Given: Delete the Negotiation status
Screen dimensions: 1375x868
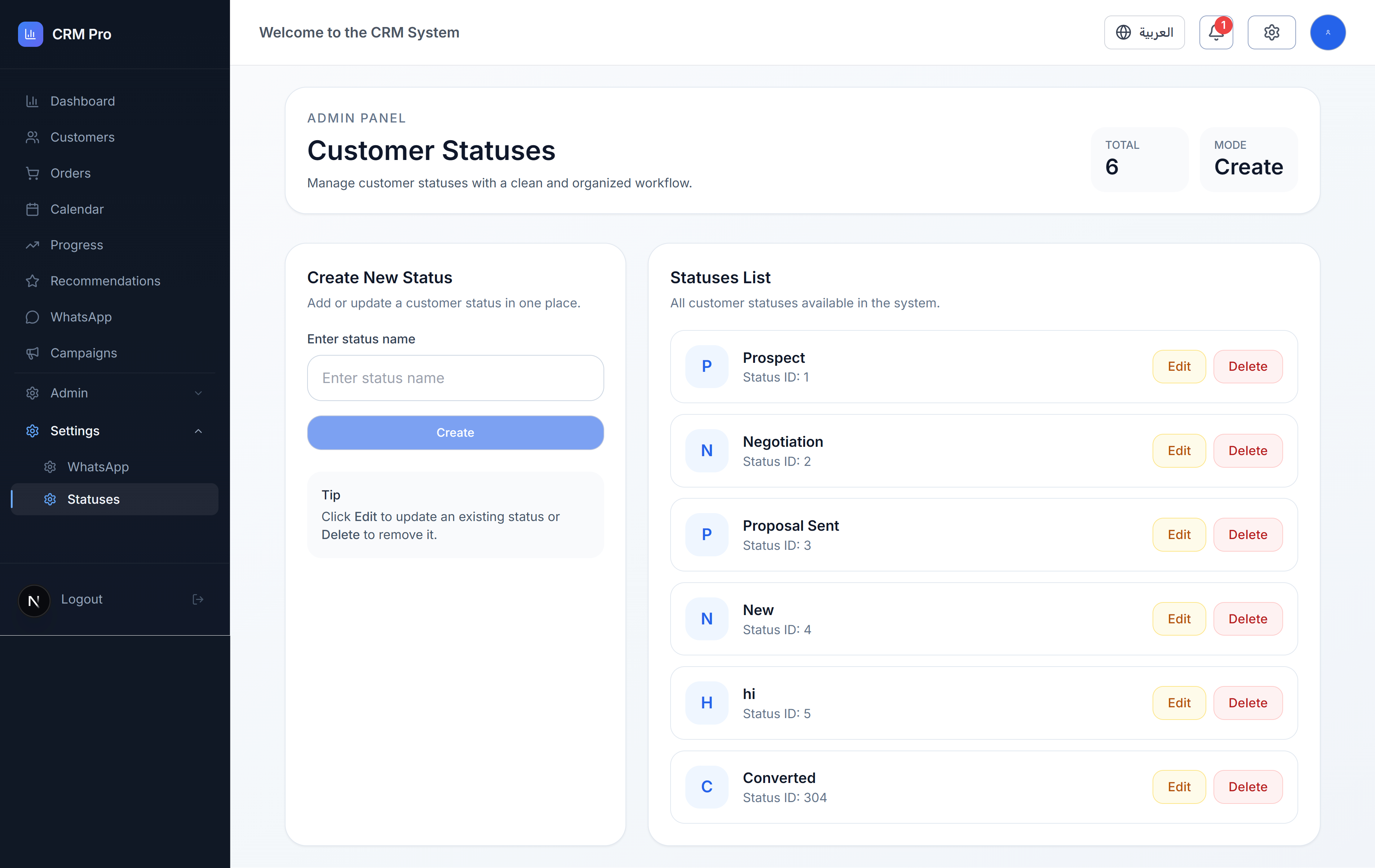Looking at the screenshot, I should click(x=1248, y=451).
